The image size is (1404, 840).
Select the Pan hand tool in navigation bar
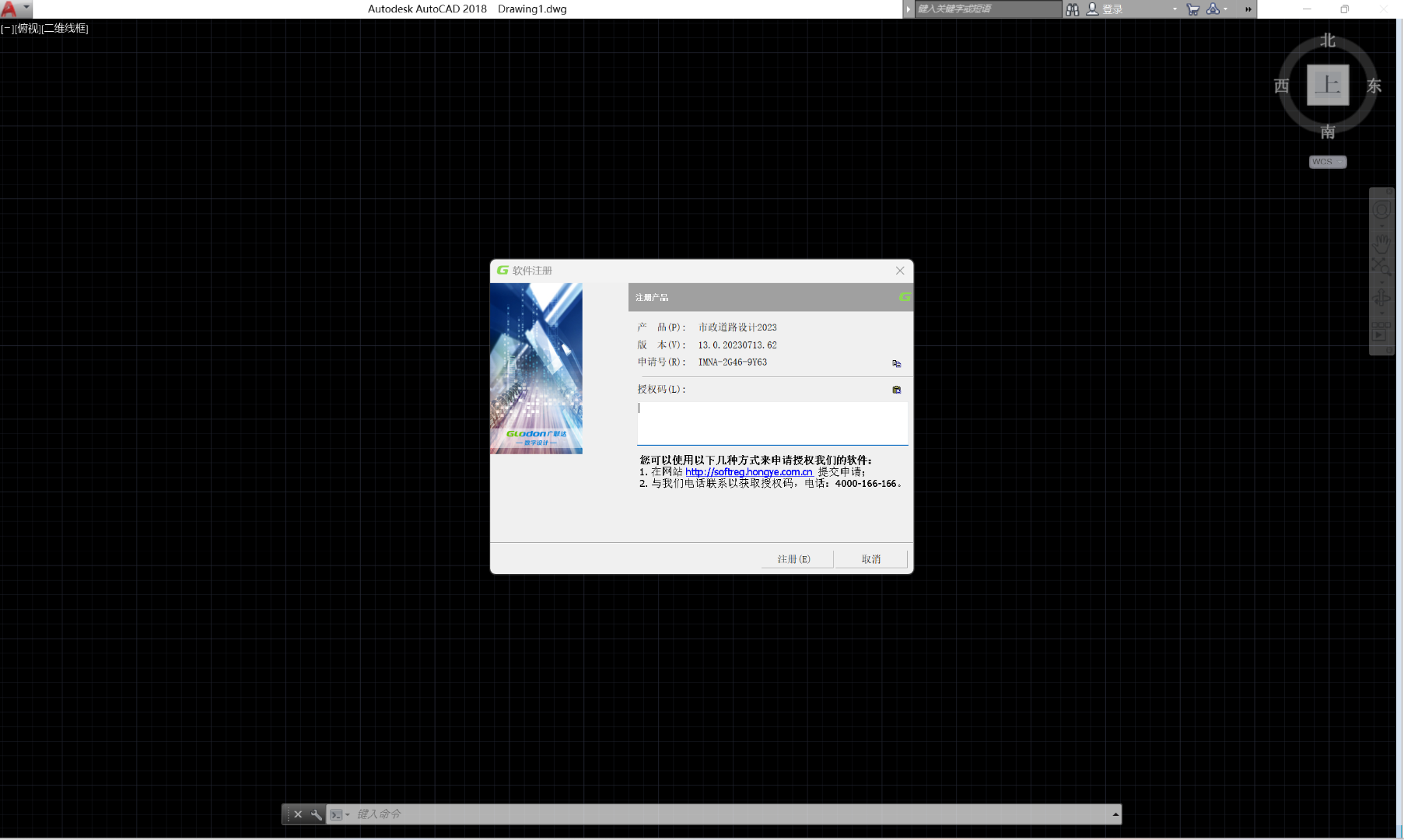[1382, 243]
